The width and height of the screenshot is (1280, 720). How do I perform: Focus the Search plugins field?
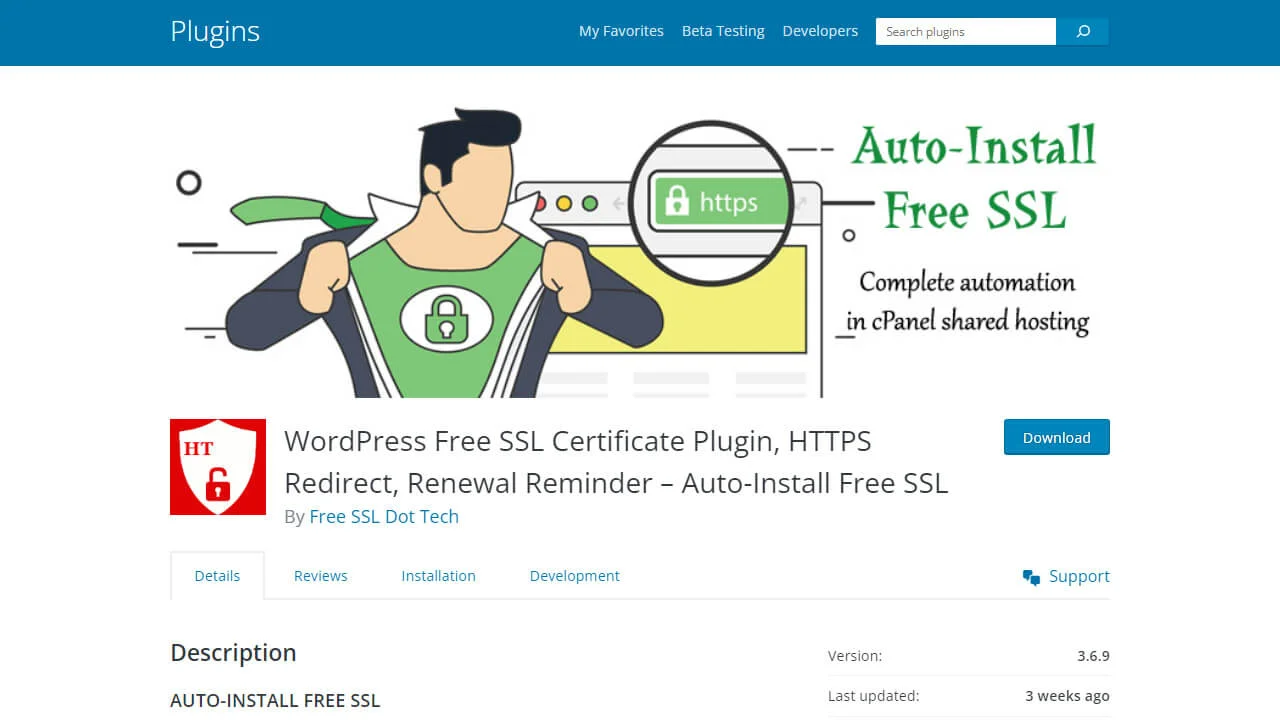coord(966,31)
